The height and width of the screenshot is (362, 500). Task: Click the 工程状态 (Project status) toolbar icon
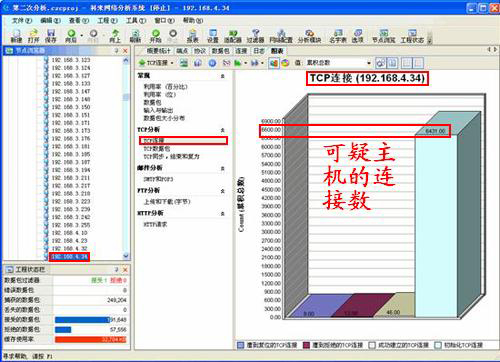pyautogui.click(x=412, y=36)
